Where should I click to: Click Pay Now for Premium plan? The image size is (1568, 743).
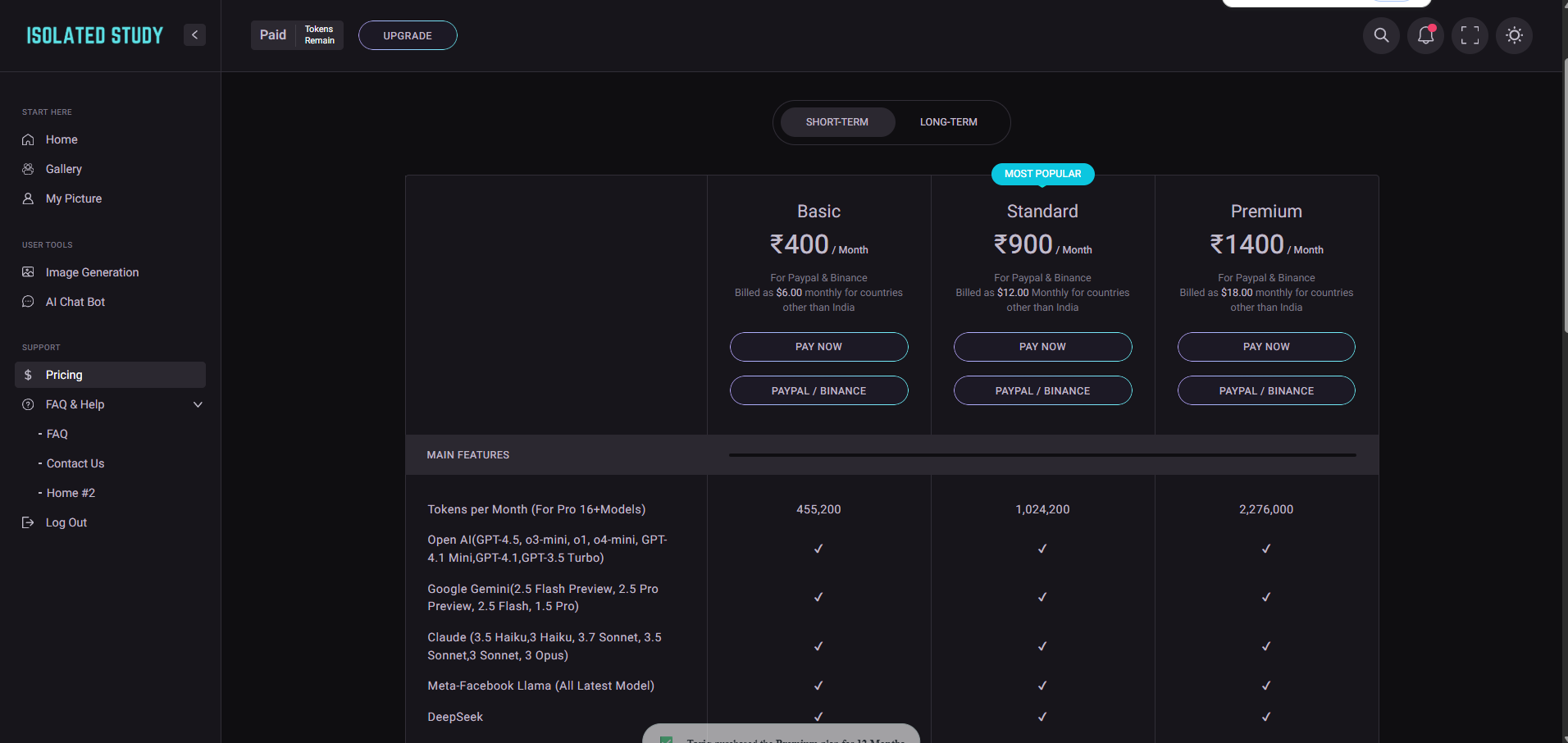[1266, 347]
